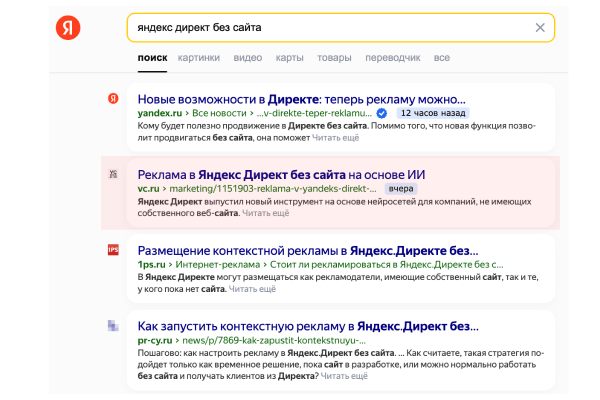This screenshot has height=400, width=600.
Task: Open the переводчик tab
Action: 393,58
